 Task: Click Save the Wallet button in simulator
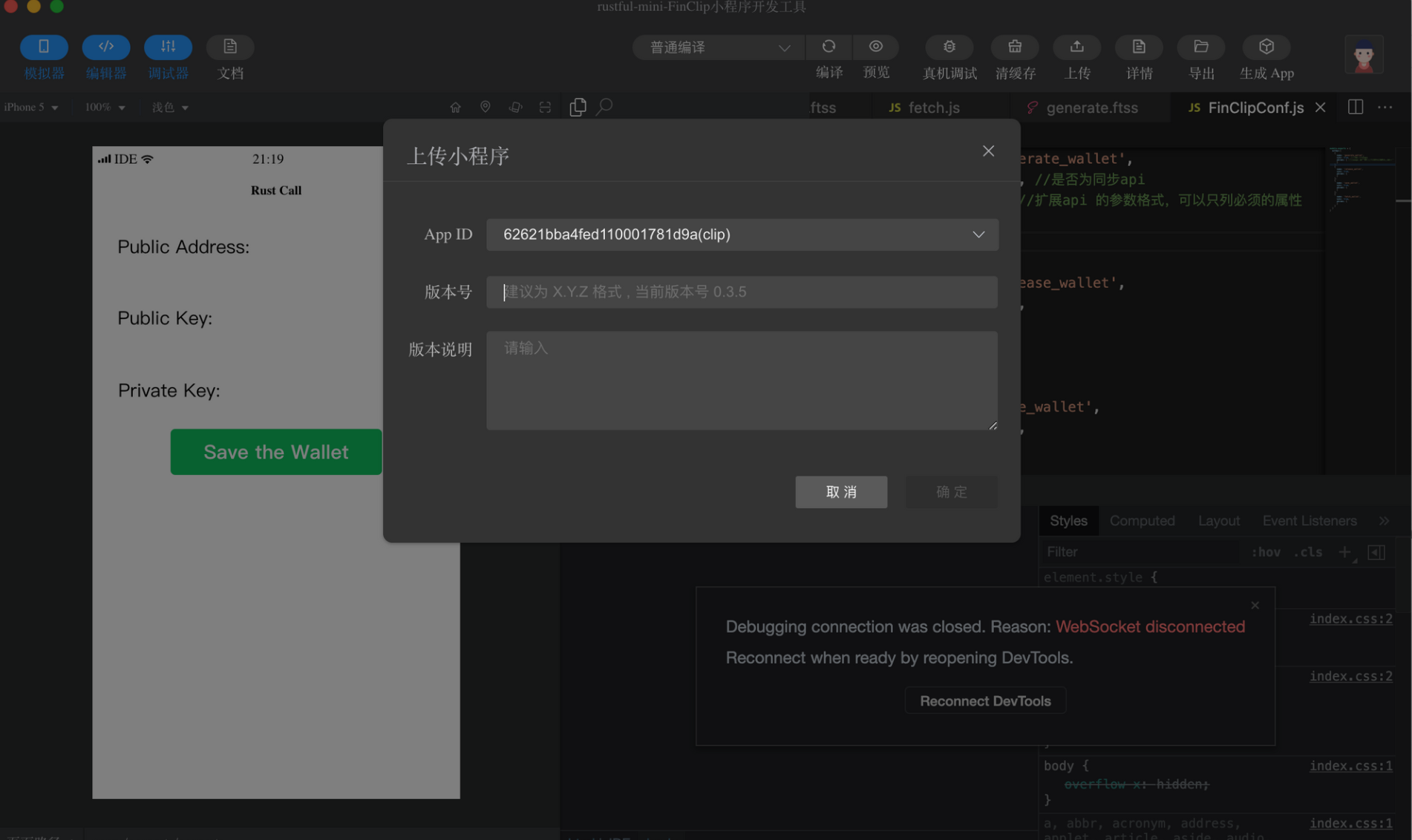tap(276, 452)
